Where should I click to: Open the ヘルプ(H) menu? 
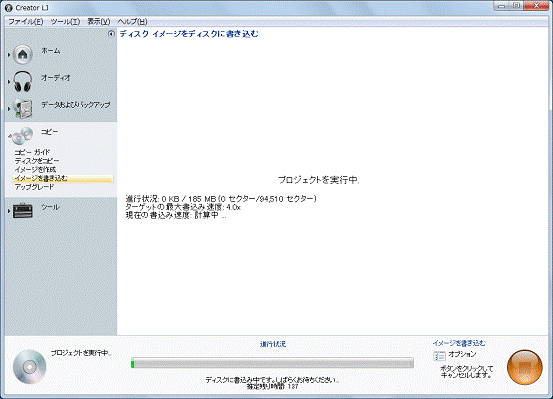[x=132, y=22]
